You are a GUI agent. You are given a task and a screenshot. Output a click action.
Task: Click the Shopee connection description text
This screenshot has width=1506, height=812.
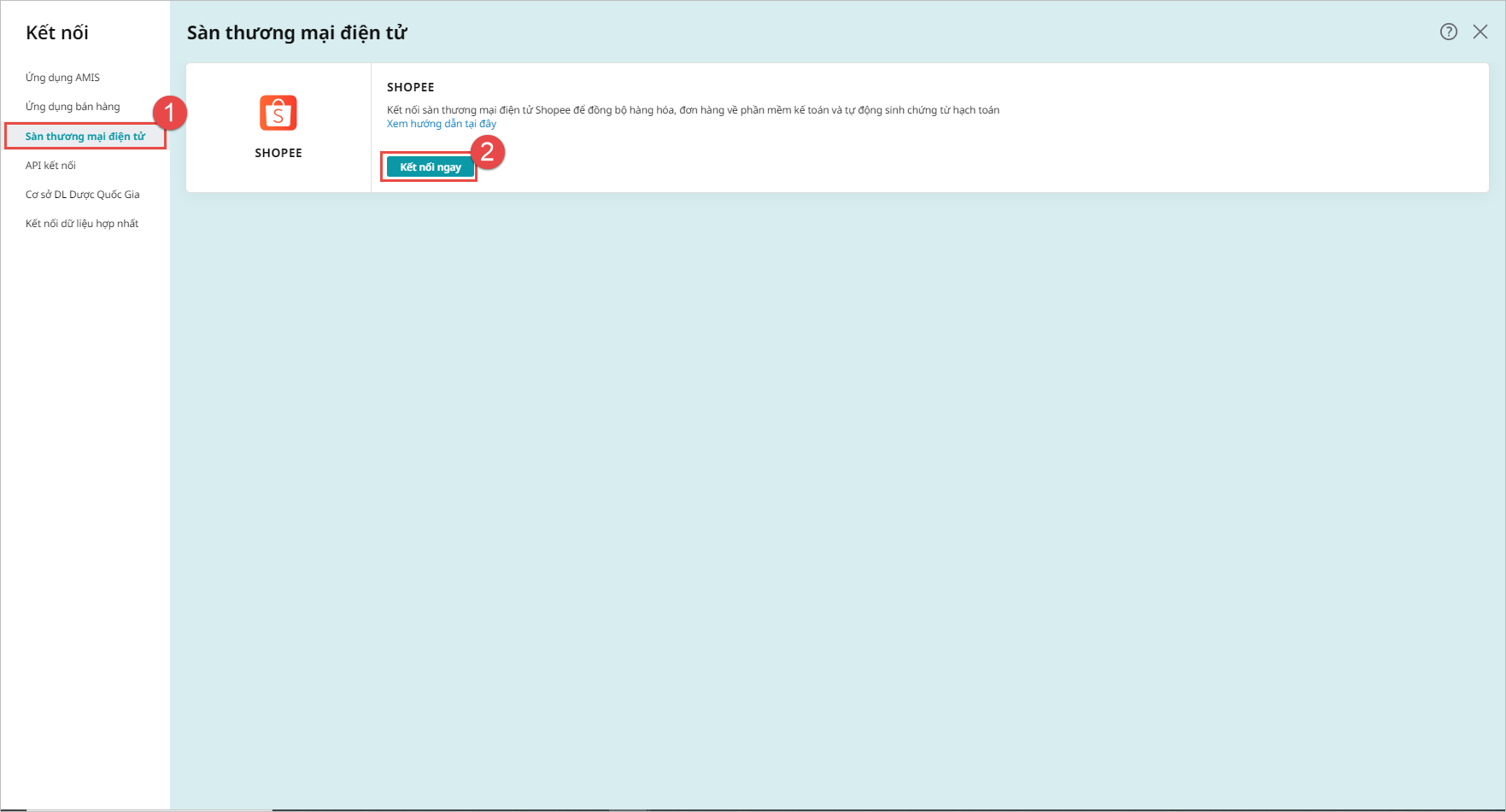pos(693,110)
